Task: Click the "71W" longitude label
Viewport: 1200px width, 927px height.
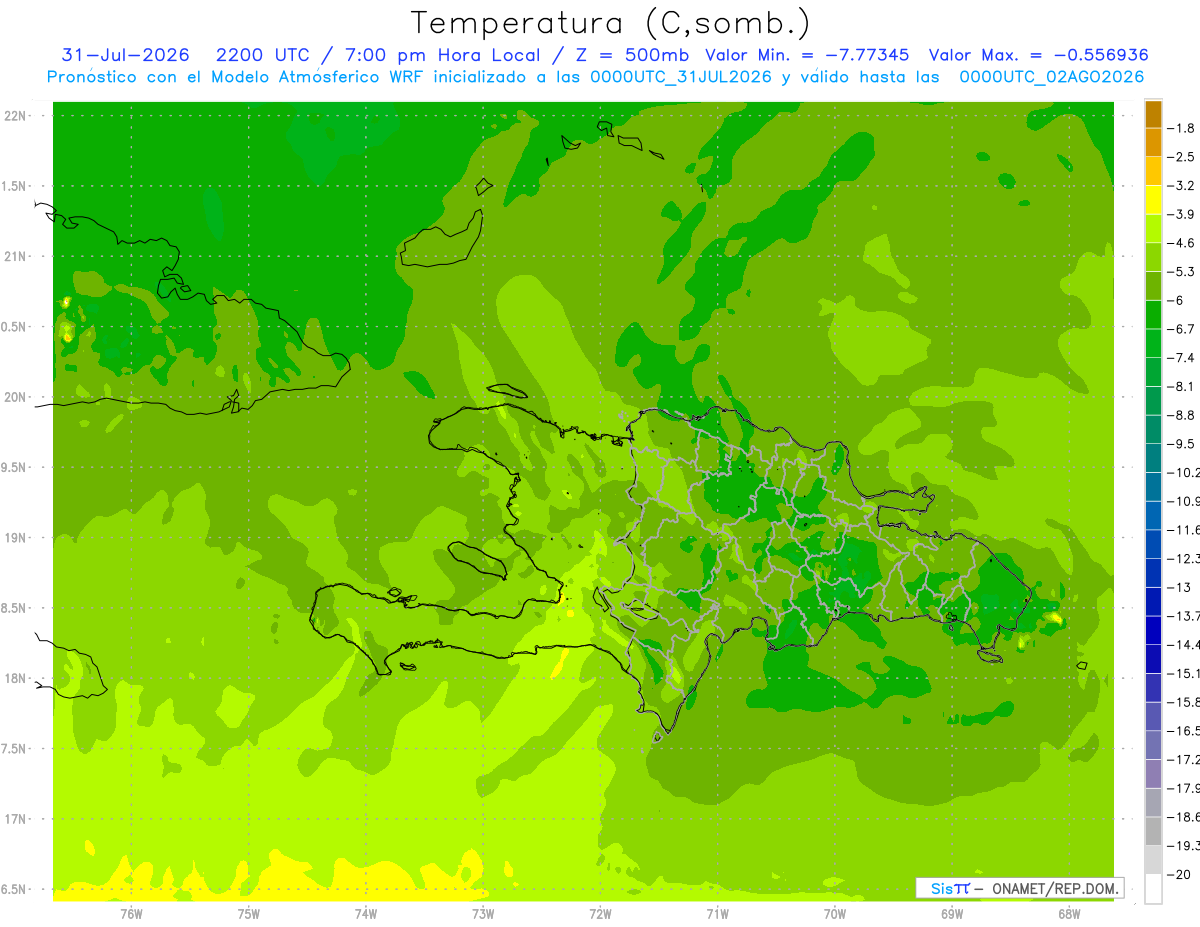Action: pyautogui.click(x=717, y=913)
